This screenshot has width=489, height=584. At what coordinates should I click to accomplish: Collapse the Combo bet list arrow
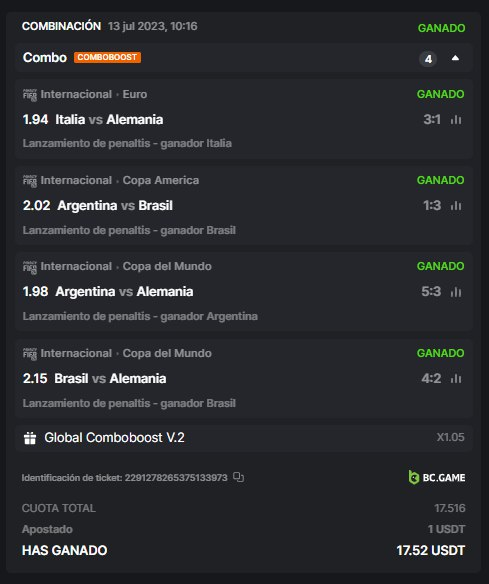click(455, 58)
